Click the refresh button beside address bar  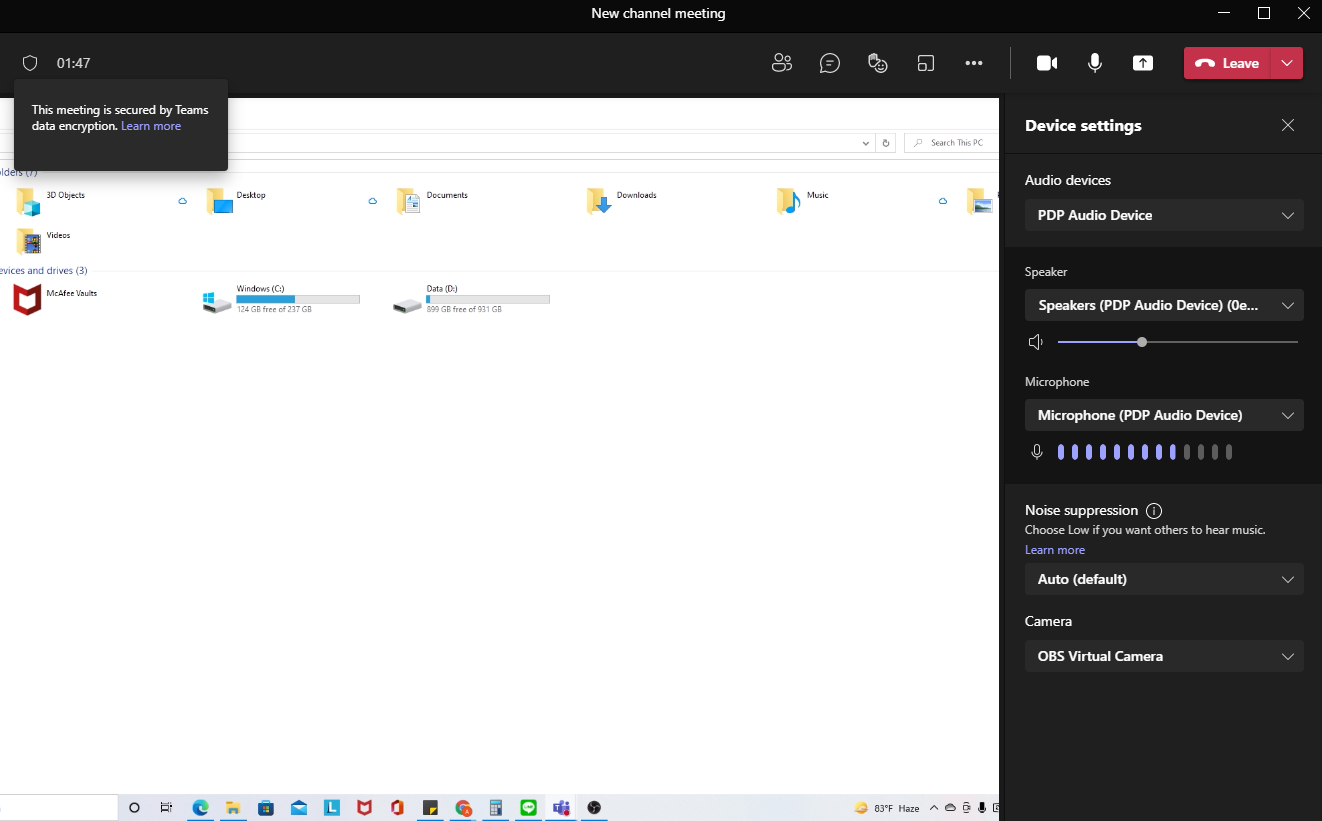886,143
